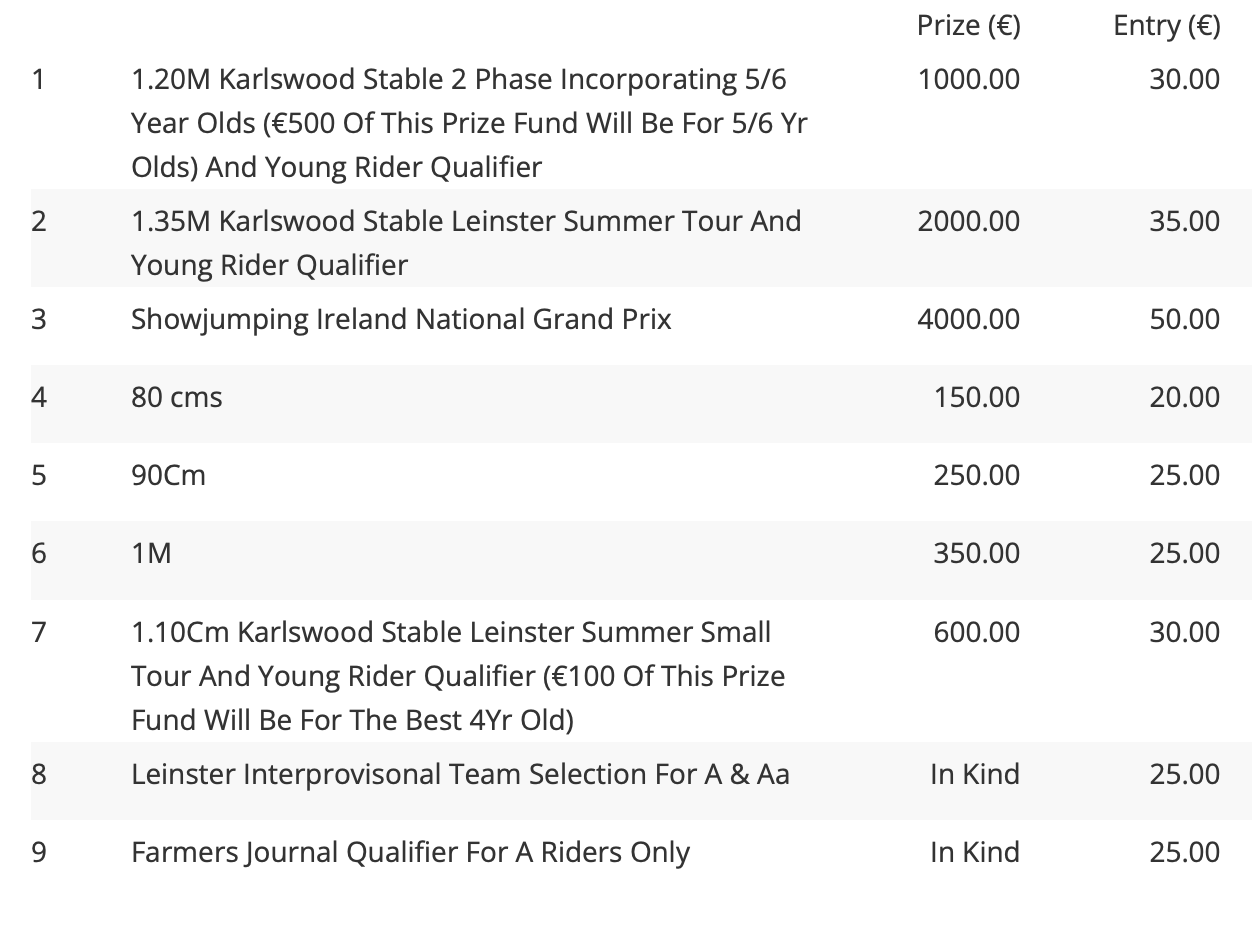This screenshot has height=930, width=1252.
Task: Click the 35.00 entry fee
Action: point(1184,221)
